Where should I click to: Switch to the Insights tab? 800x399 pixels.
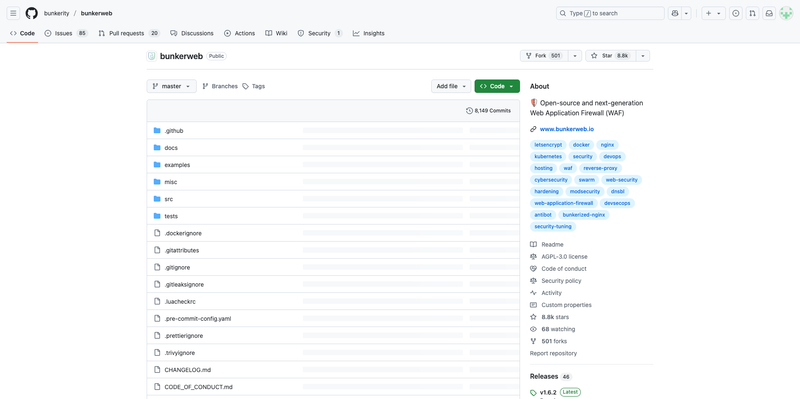(368, 33)
